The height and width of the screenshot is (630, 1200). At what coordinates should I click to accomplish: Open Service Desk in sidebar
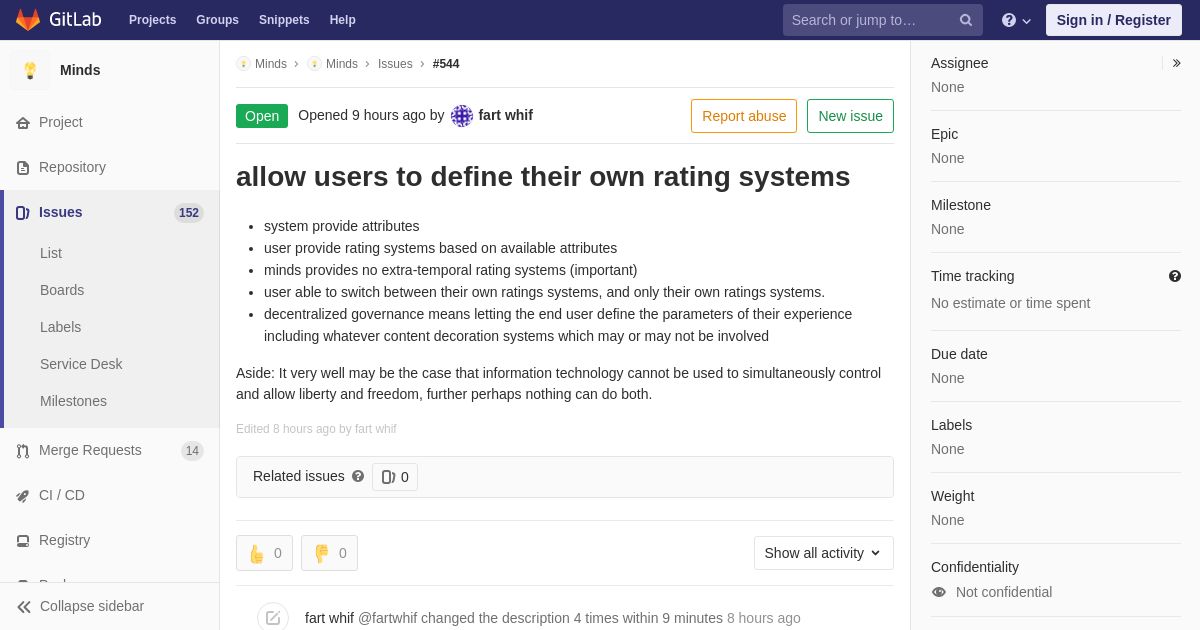pyautogui.click(x=81, y=364)
